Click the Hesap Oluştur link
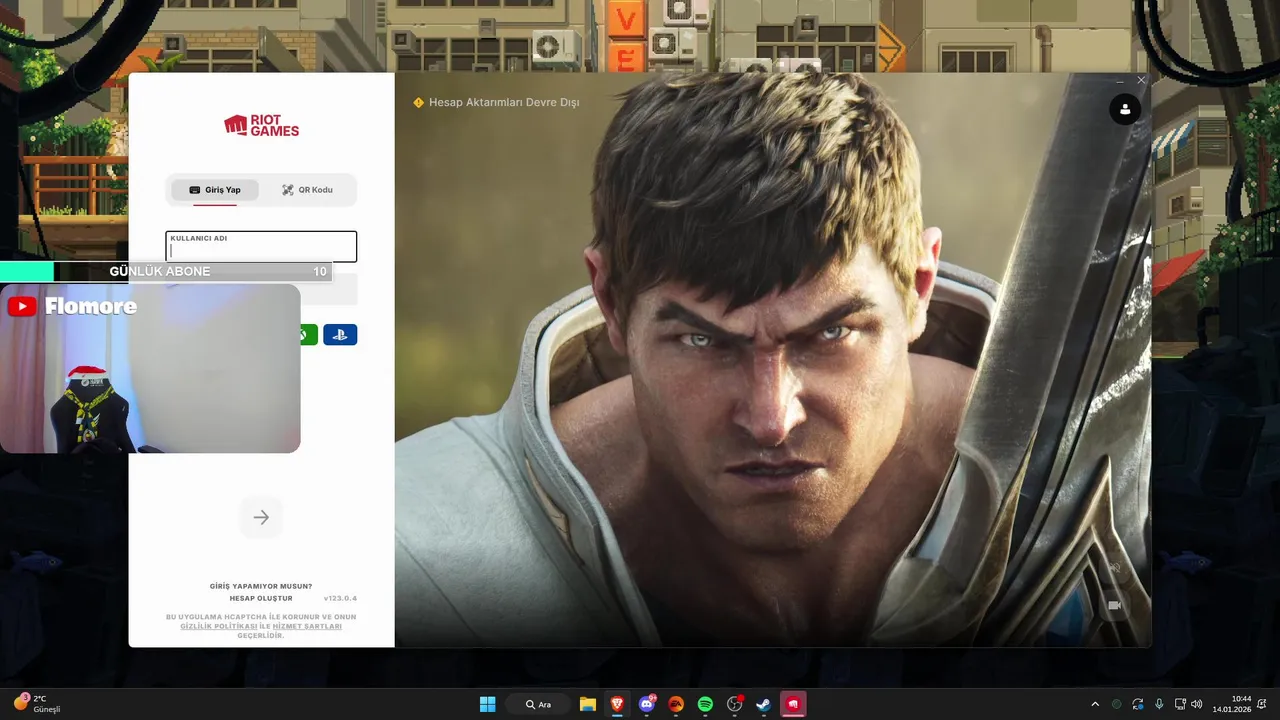1280x720 pixels. (261, 598)
